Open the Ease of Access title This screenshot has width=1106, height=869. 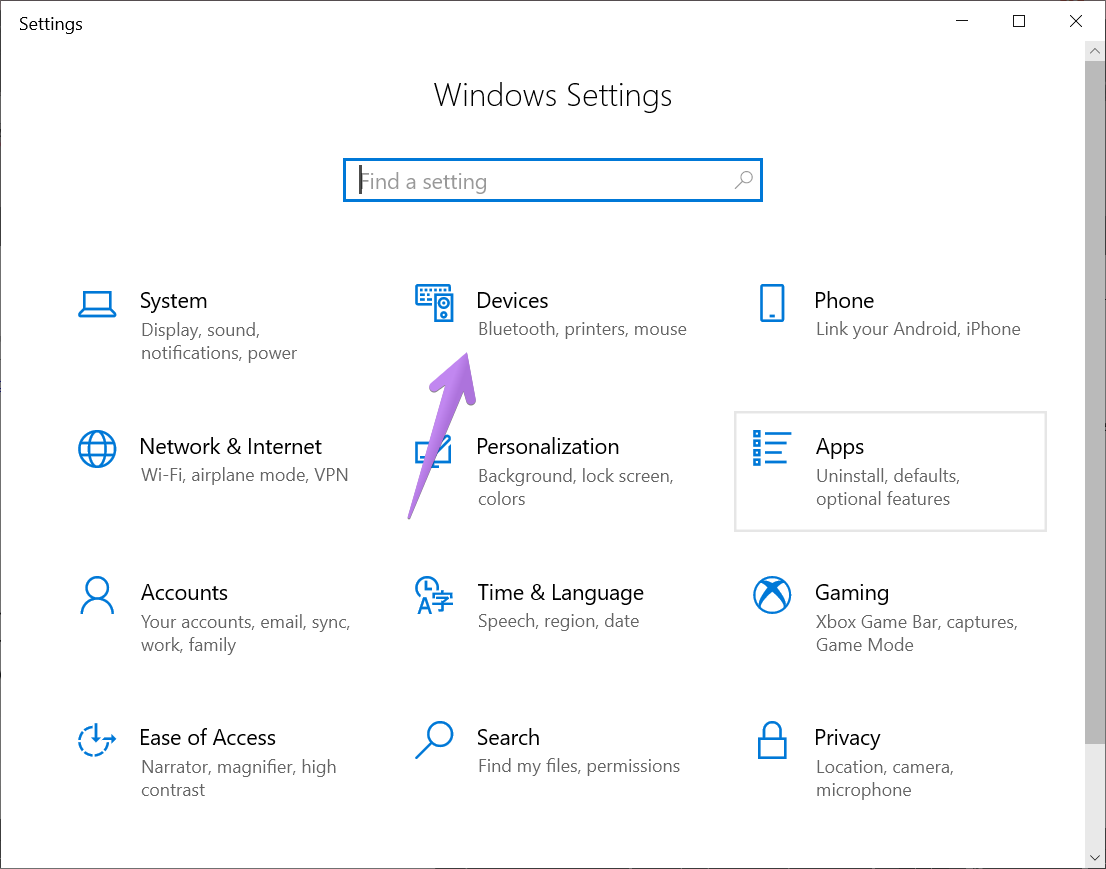pyautogui.click(x=207, y=738)
